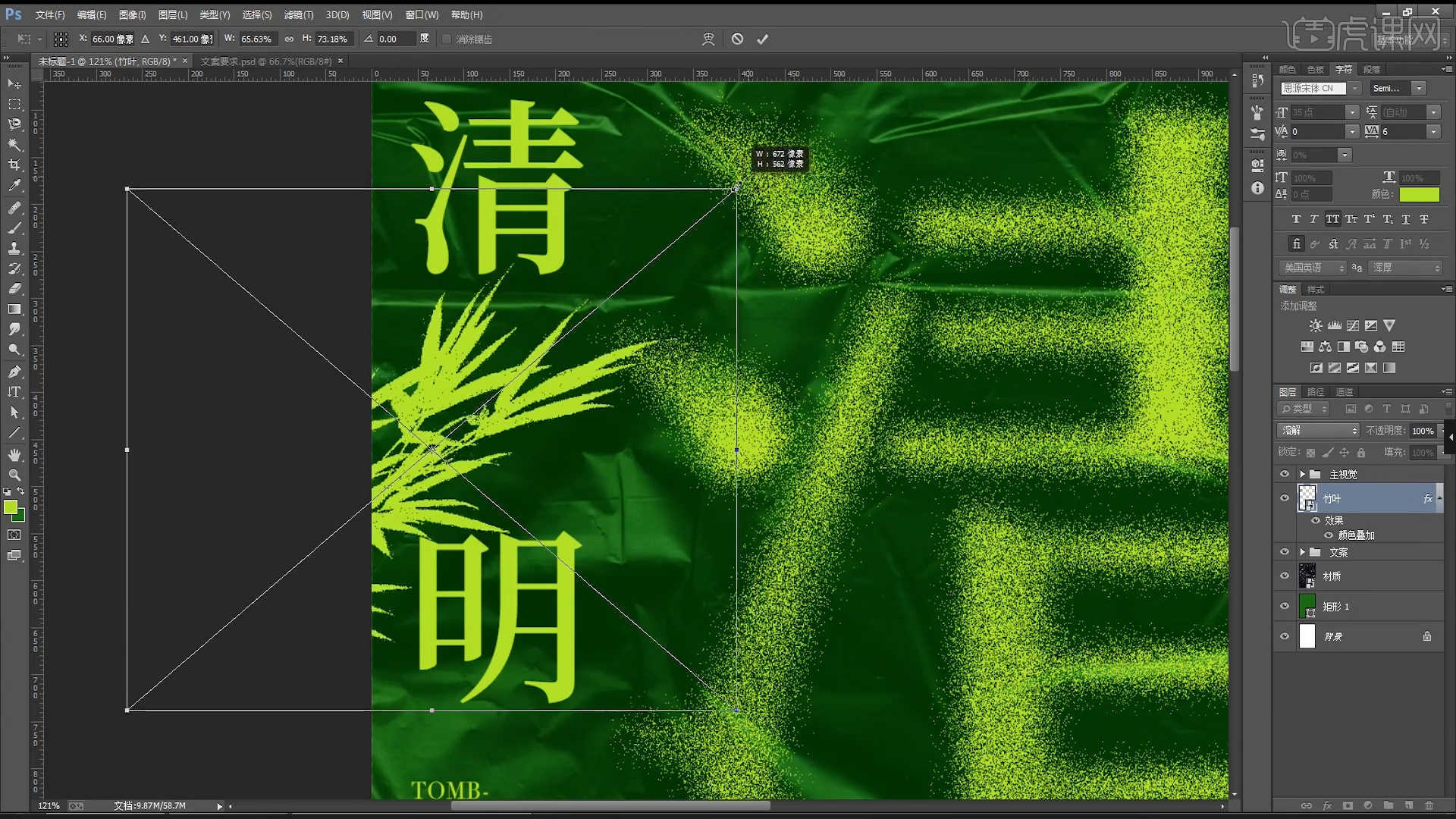The width and height of the screenshot is (1456, 819).
Task: Click the text color swatch in Character panel
Action: tap(1419, 195)
